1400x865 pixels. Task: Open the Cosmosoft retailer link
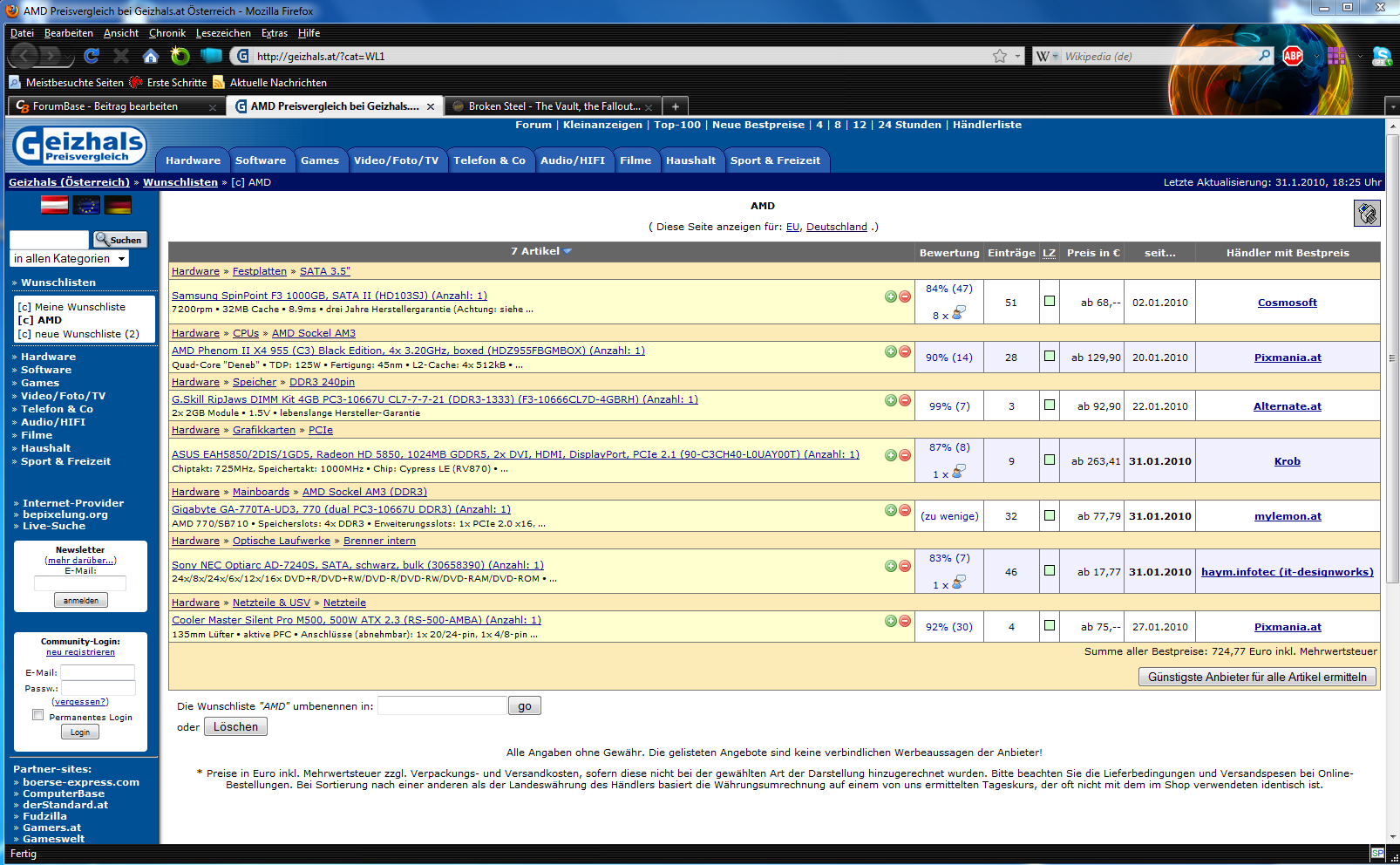pyautogui.click(x=1287, y=303)
